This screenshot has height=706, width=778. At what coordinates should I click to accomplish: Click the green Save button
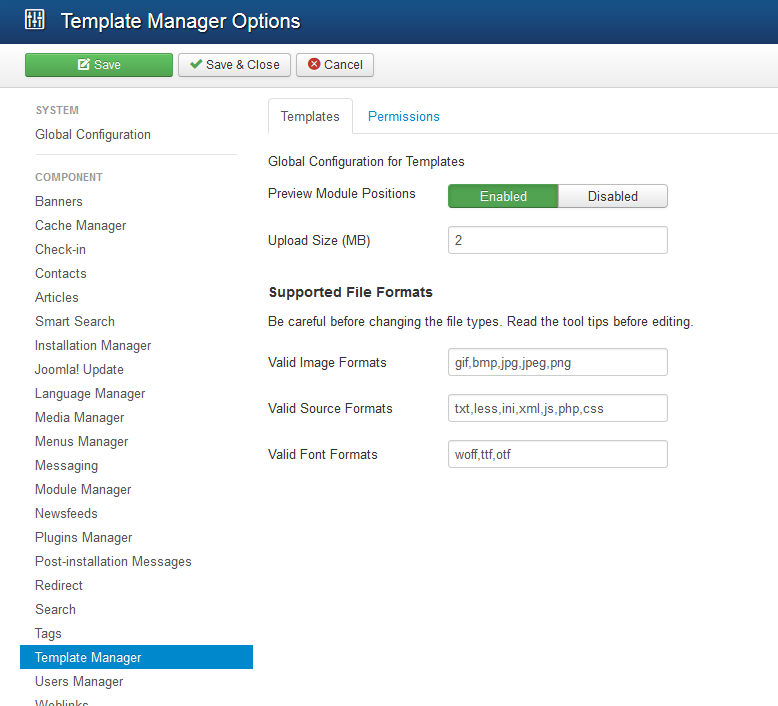[x=99, y=65]
